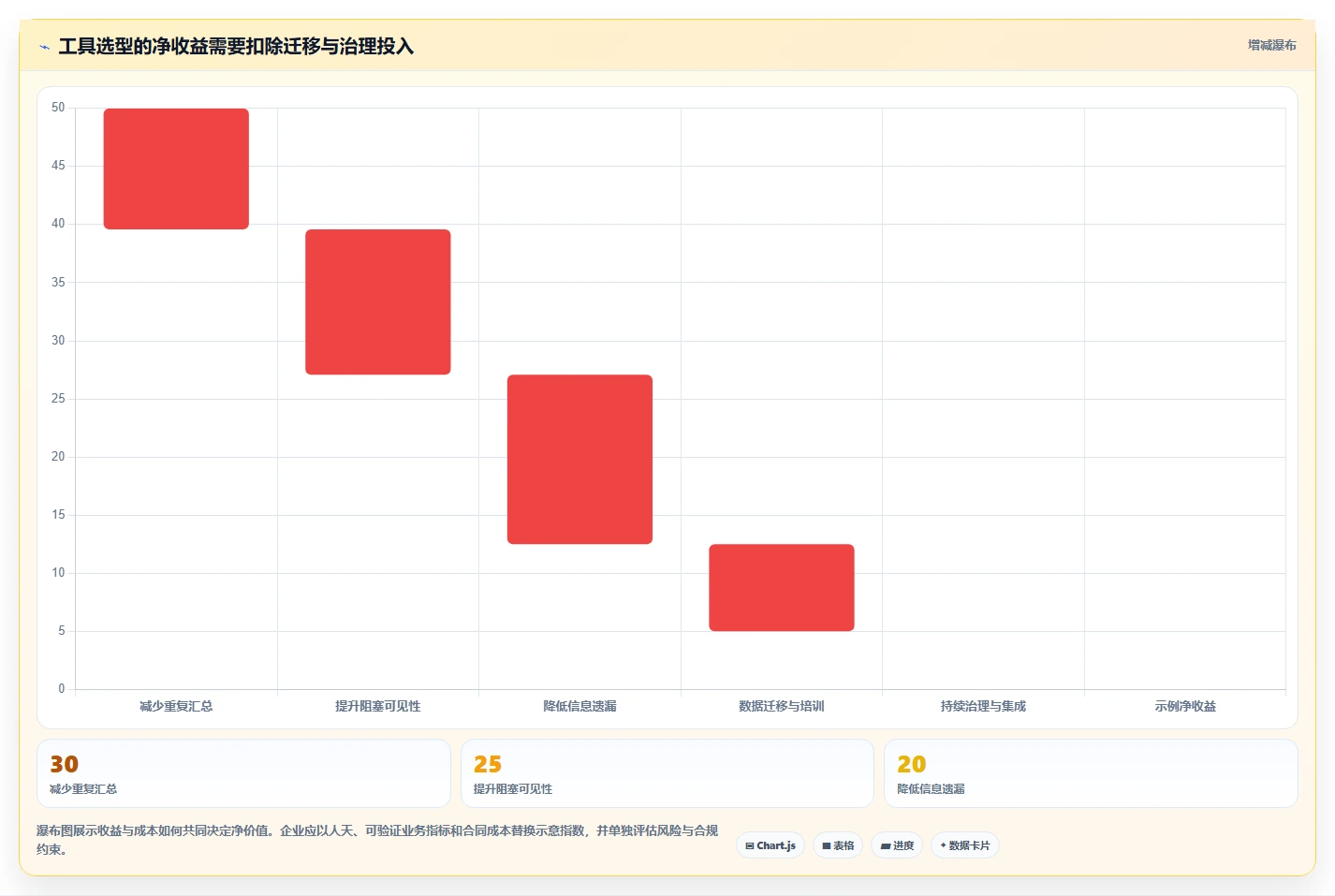
Task: Click the 减少重复汇总 x-axis label
Action: coord(176,706)
